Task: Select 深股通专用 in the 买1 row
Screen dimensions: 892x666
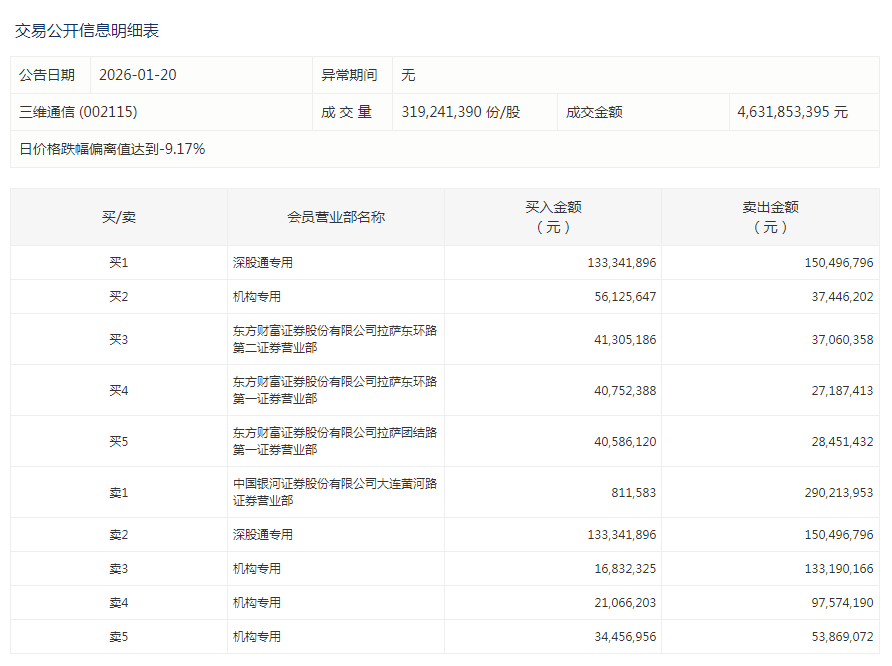Action: pyautogui.click(x=263, y=263)
